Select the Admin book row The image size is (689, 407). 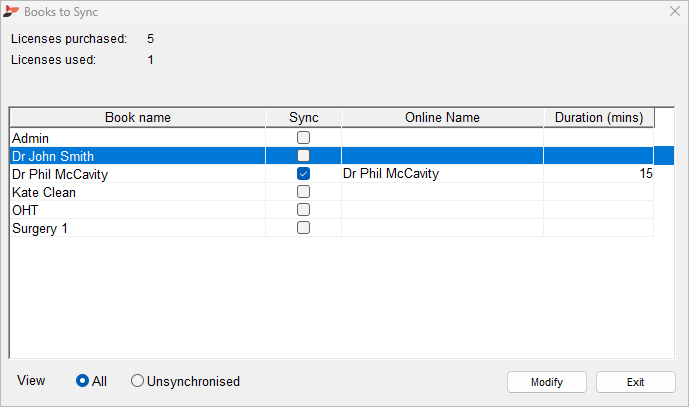(x=138, y=138)
